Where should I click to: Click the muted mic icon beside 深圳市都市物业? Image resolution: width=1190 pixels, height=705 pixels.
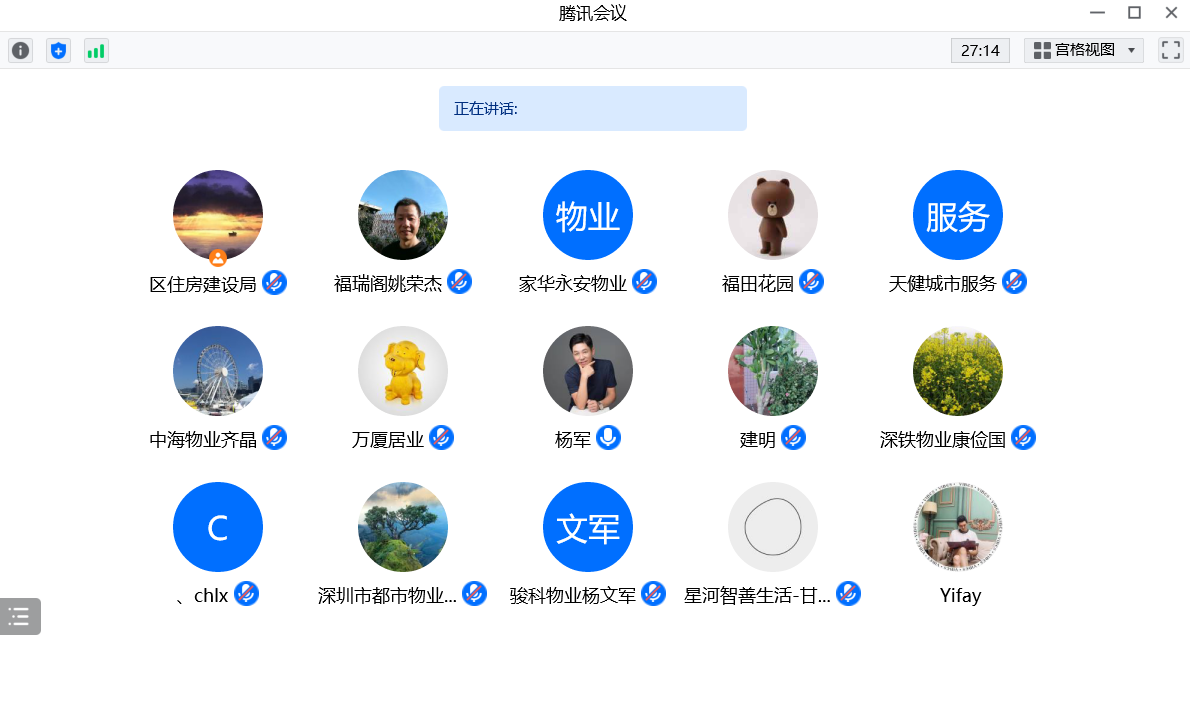pyautogui.click(x=474, y=593)
